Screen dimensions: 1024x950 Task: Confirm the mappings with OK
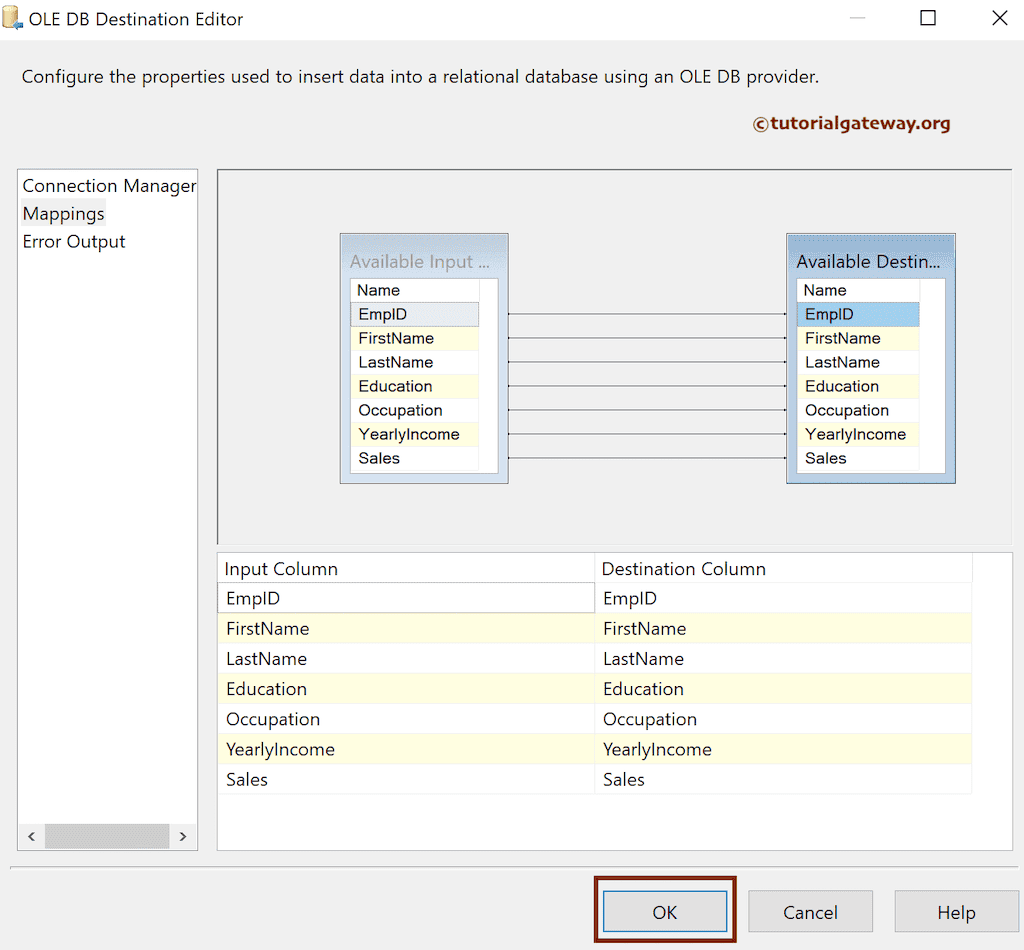(664, 911)
